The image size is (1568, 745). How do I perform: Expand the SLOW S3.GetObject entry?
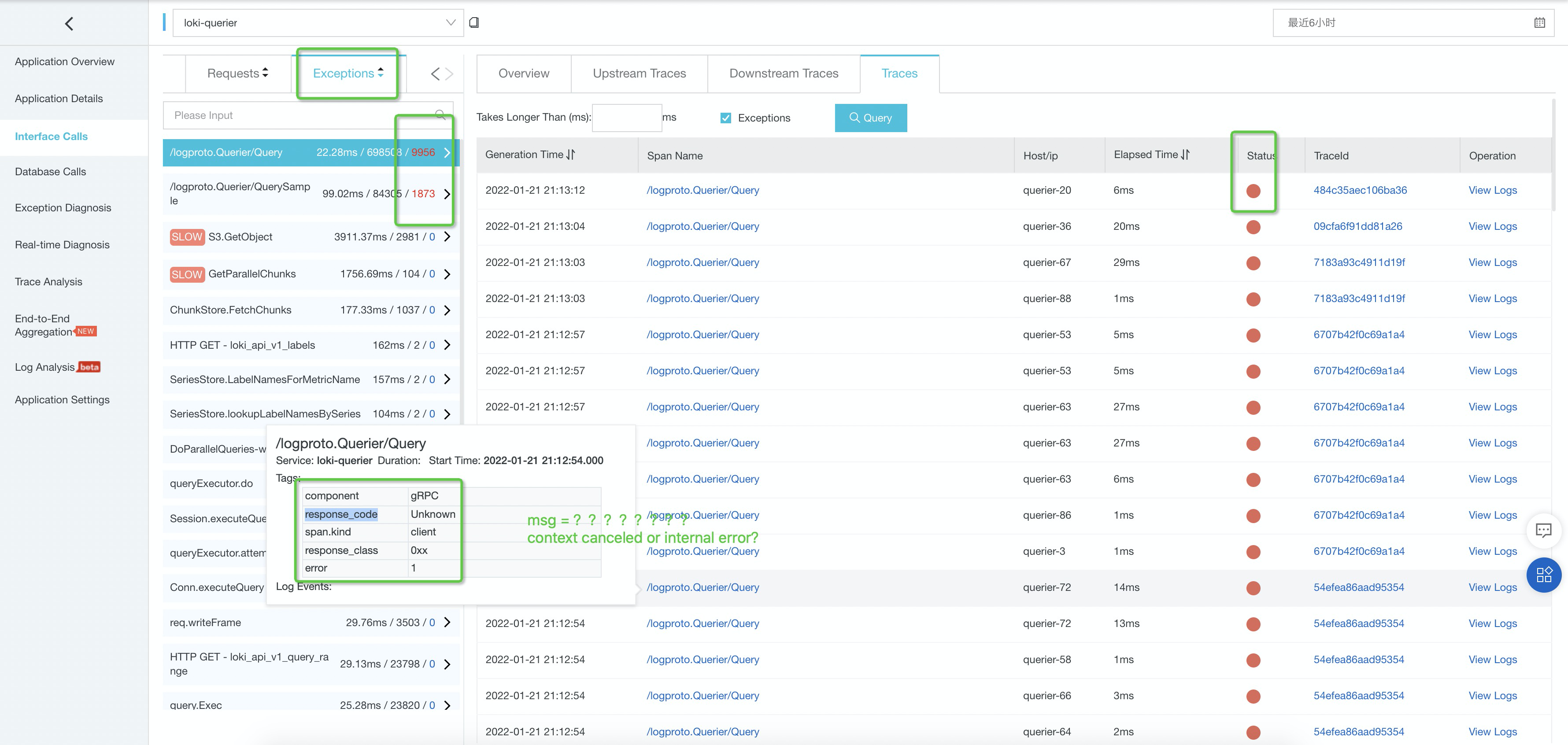pos(447,237)
